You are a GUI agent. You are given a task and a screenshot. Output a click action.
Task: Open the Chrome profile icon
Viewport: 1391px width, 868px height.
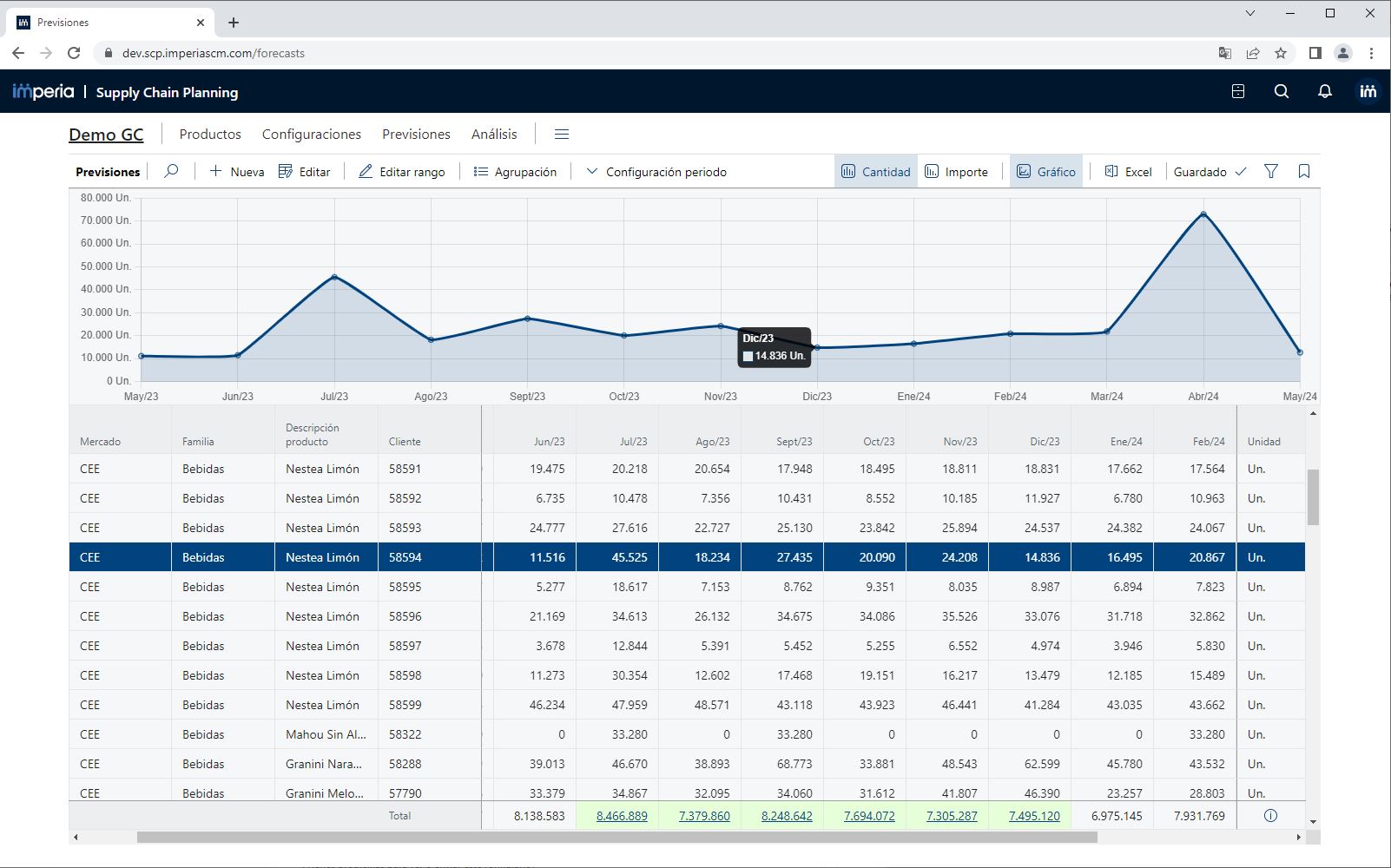[x=1343, y=53]
